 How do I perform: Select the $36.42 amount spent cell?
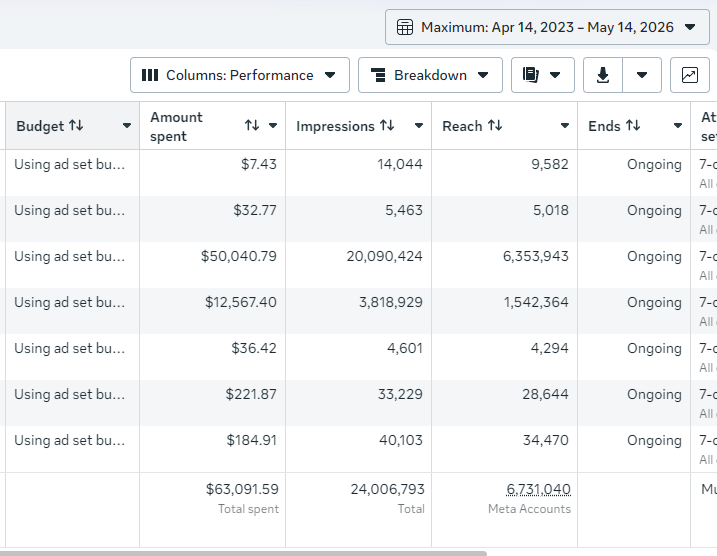[x=213, y=357]
